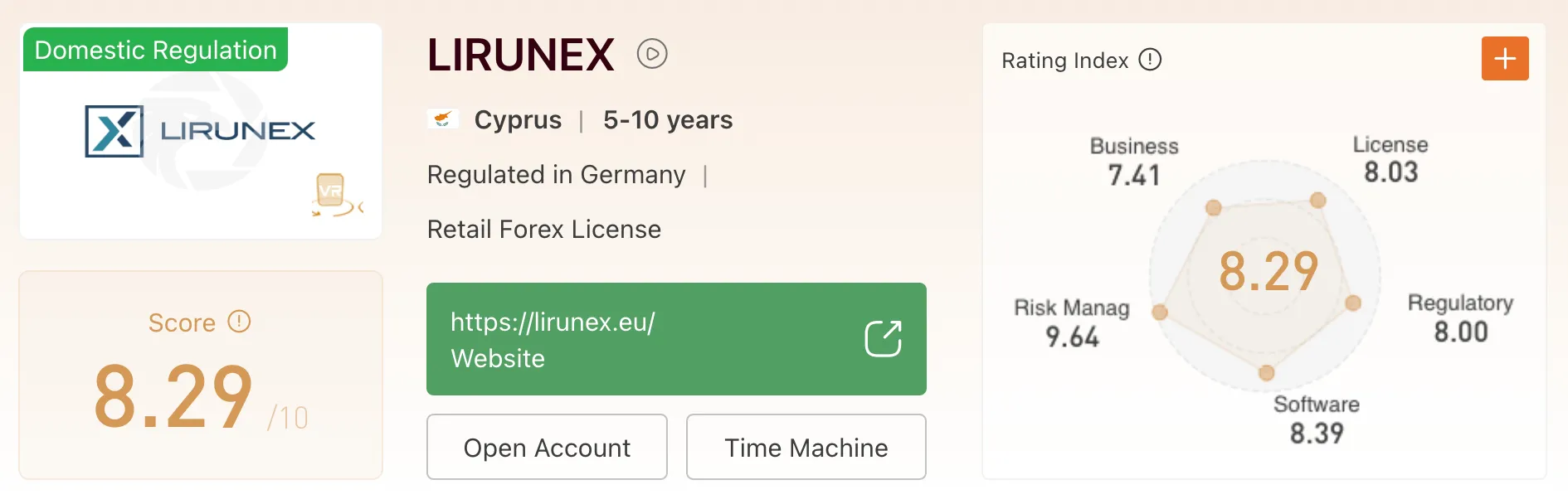Click the LIRUNEX broker title

click(x=521, y=55)
